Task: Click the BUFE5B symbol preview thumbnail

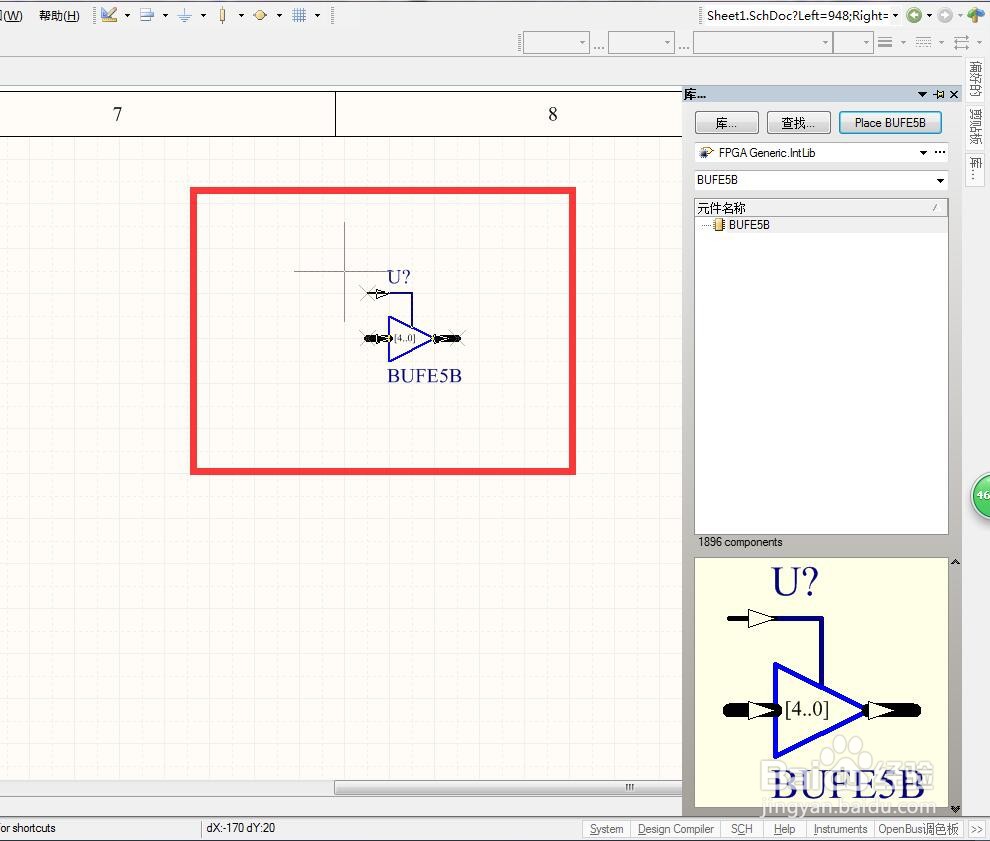Action: point(821,682)
